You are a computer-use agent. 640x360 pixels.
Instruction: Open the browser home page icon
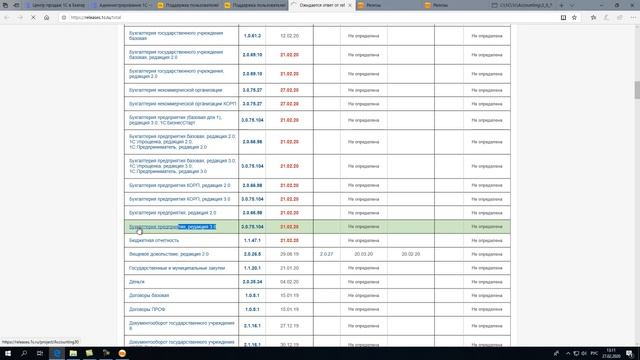[x=47, y=18]
